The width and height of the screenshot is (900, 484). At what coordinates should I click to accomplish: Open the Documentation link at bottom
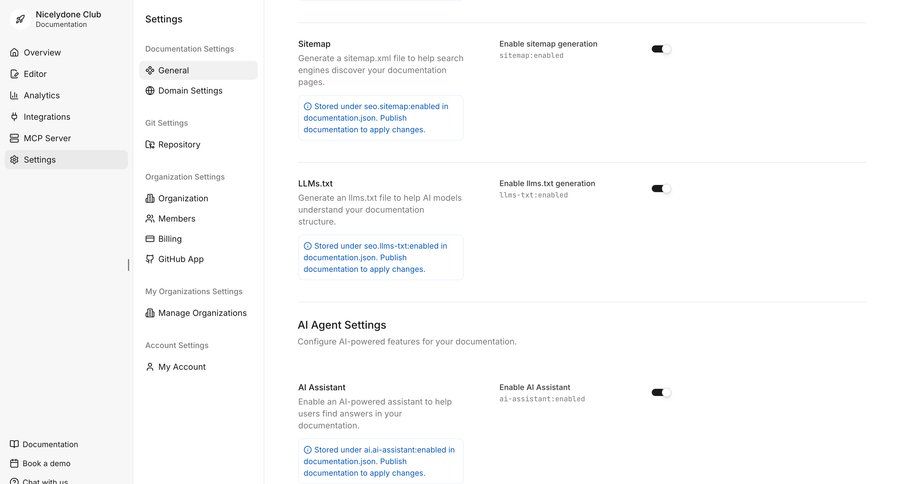click(50, 444)
